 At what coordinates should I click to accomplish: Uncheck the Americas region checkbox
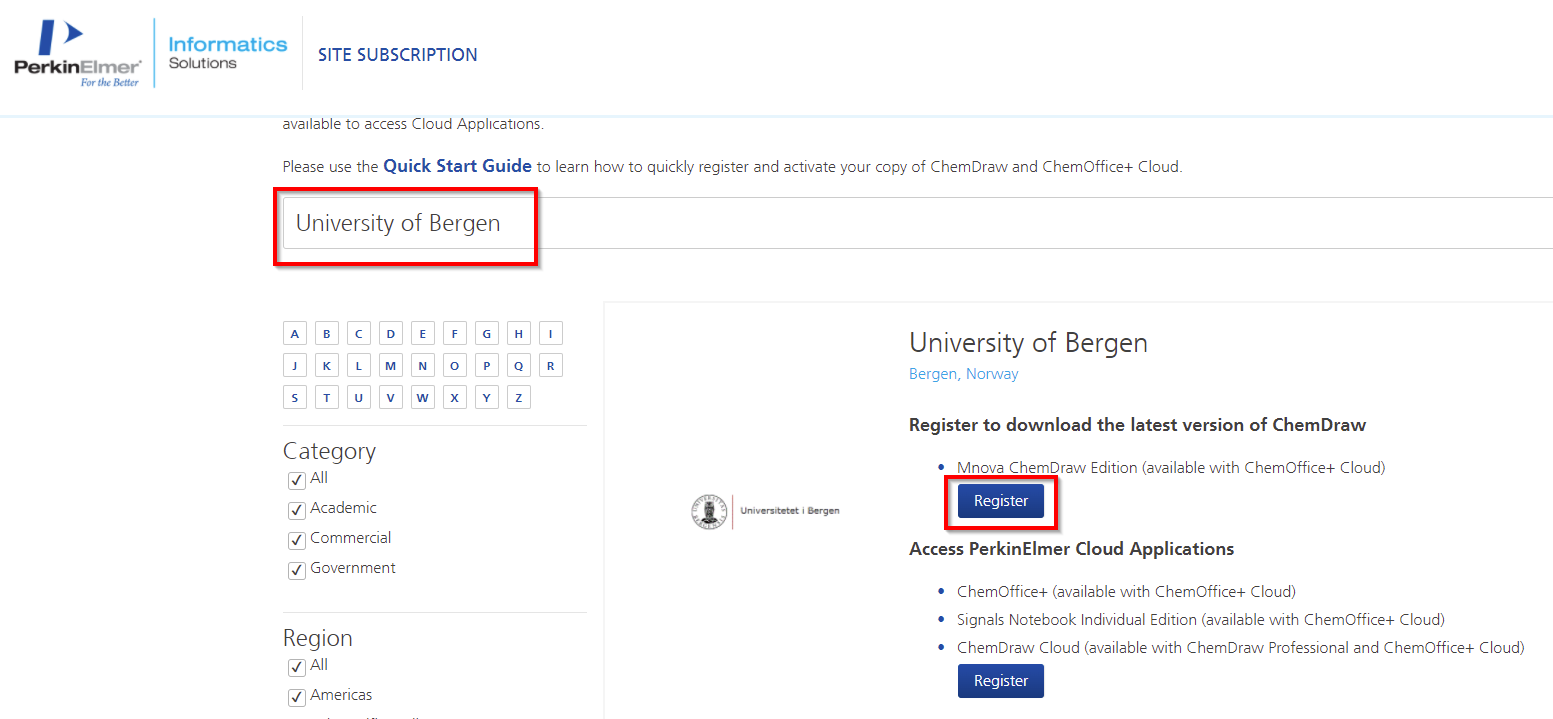point(296,697)
